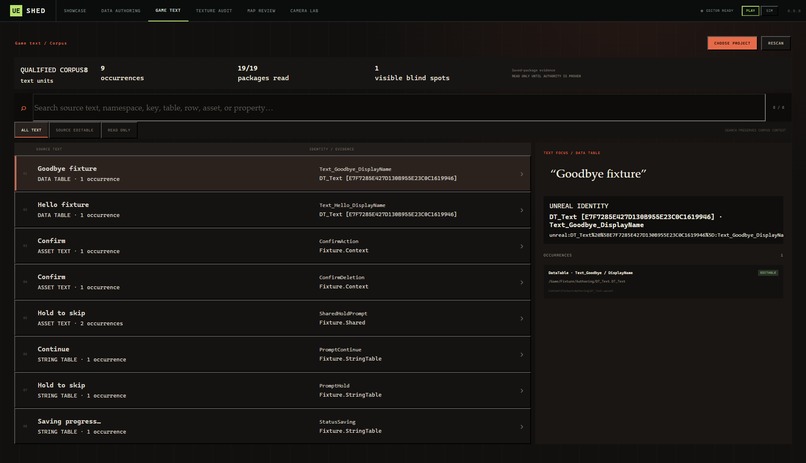The image size is (806, 463).
Task: Click the Text Focus / Data Table label
Action: 572,153
